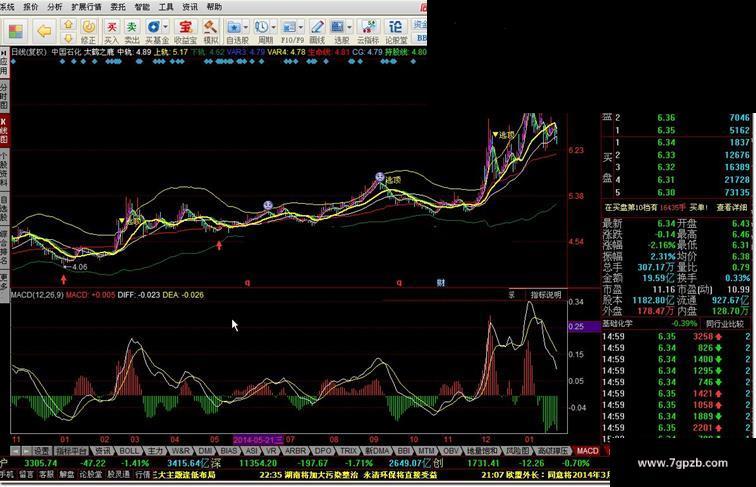The image size is (756, 487).
Task: Open the 收益宝 icon
Action: click(x=185, y=31)
